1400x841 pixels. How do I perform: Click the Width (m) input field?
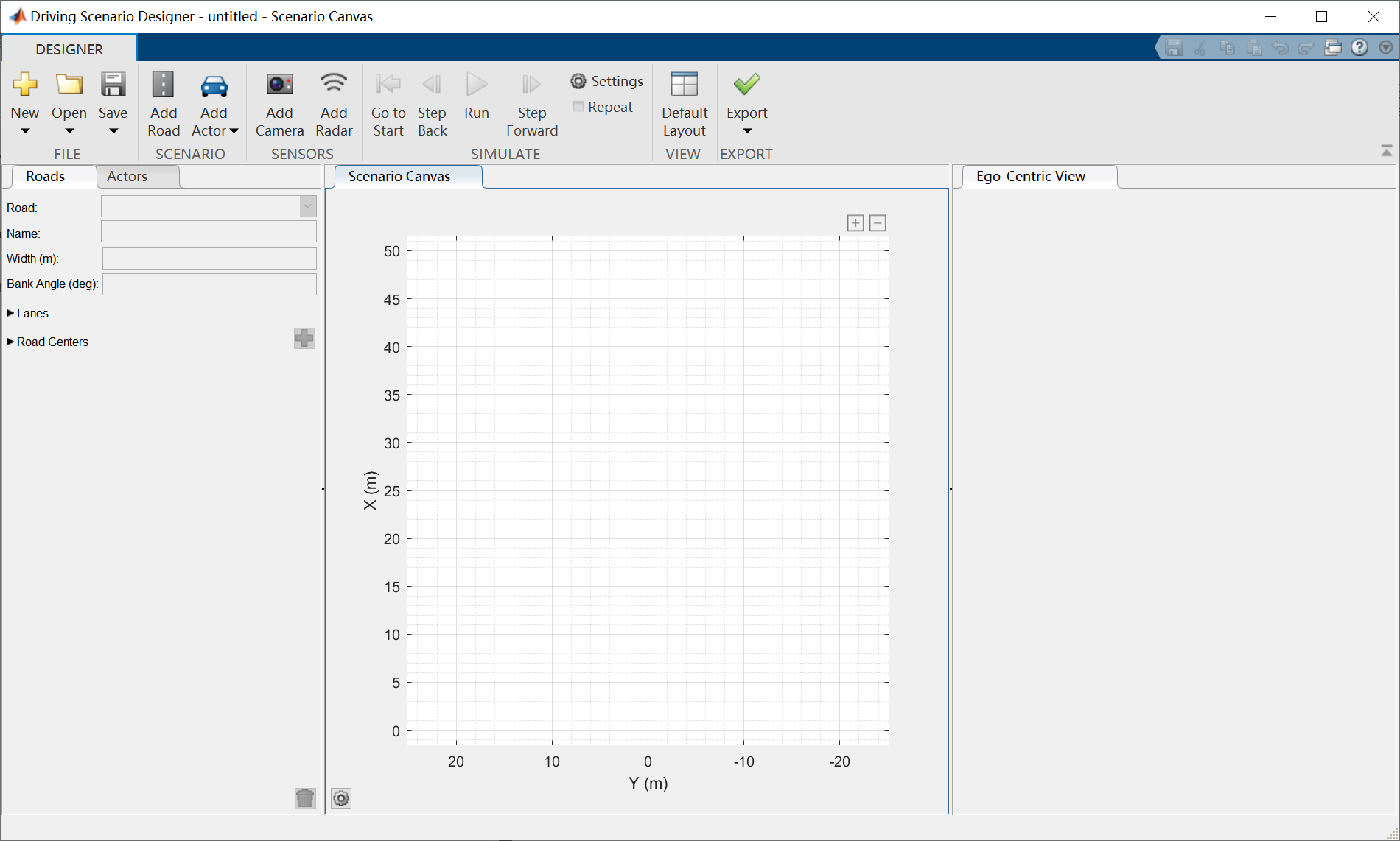209,258
